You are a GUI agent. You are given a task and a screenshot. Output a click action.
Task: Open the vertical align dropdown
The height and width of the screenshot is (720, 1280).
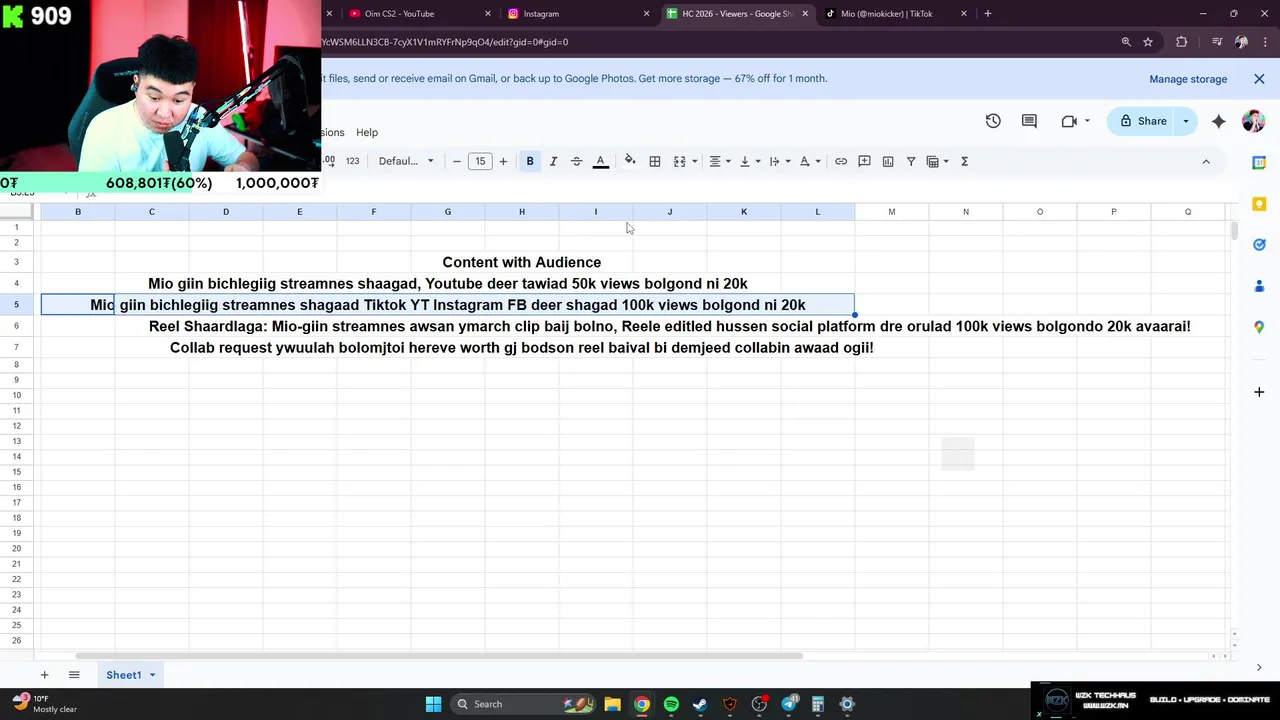click(750, 161)
